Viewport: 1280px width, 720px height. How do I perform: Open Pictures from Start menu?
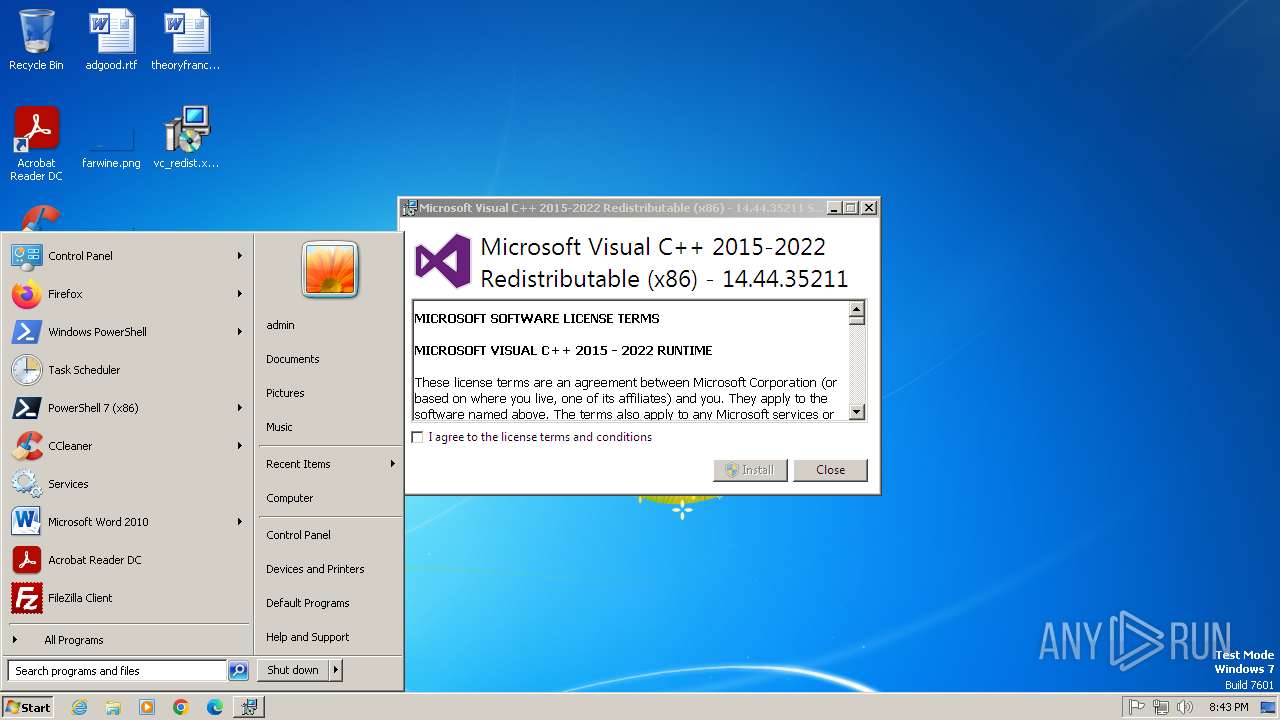330,393
